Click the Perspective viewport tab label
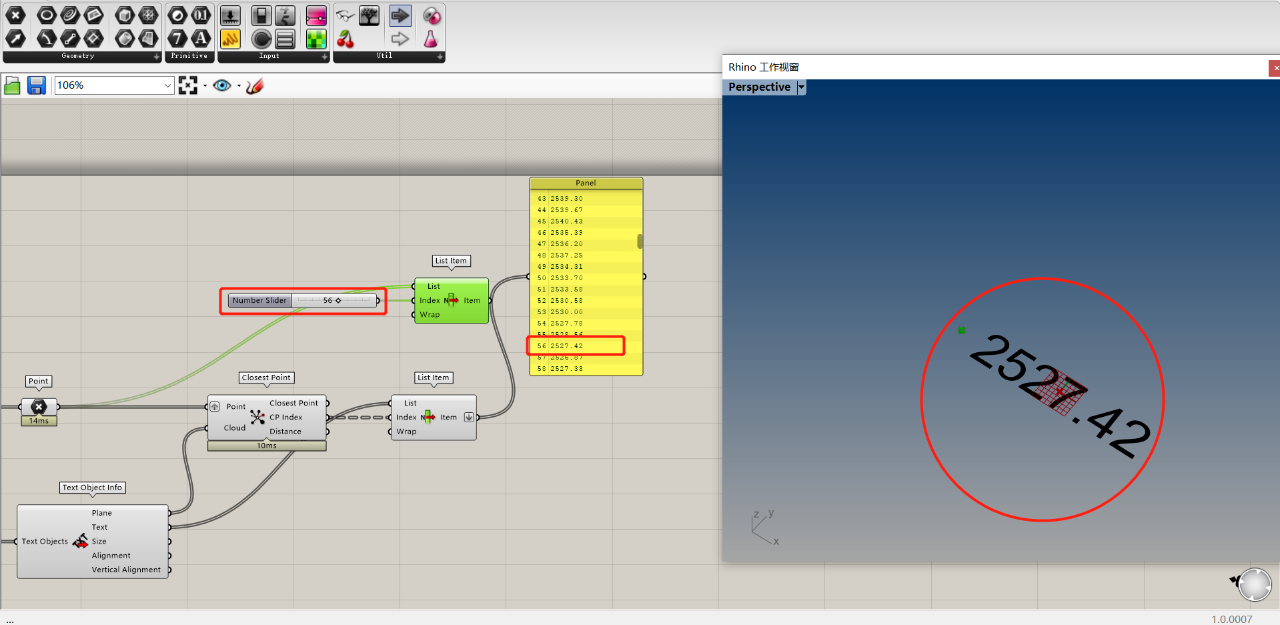Screen dimensions: 1280x625 coord(759,87)
